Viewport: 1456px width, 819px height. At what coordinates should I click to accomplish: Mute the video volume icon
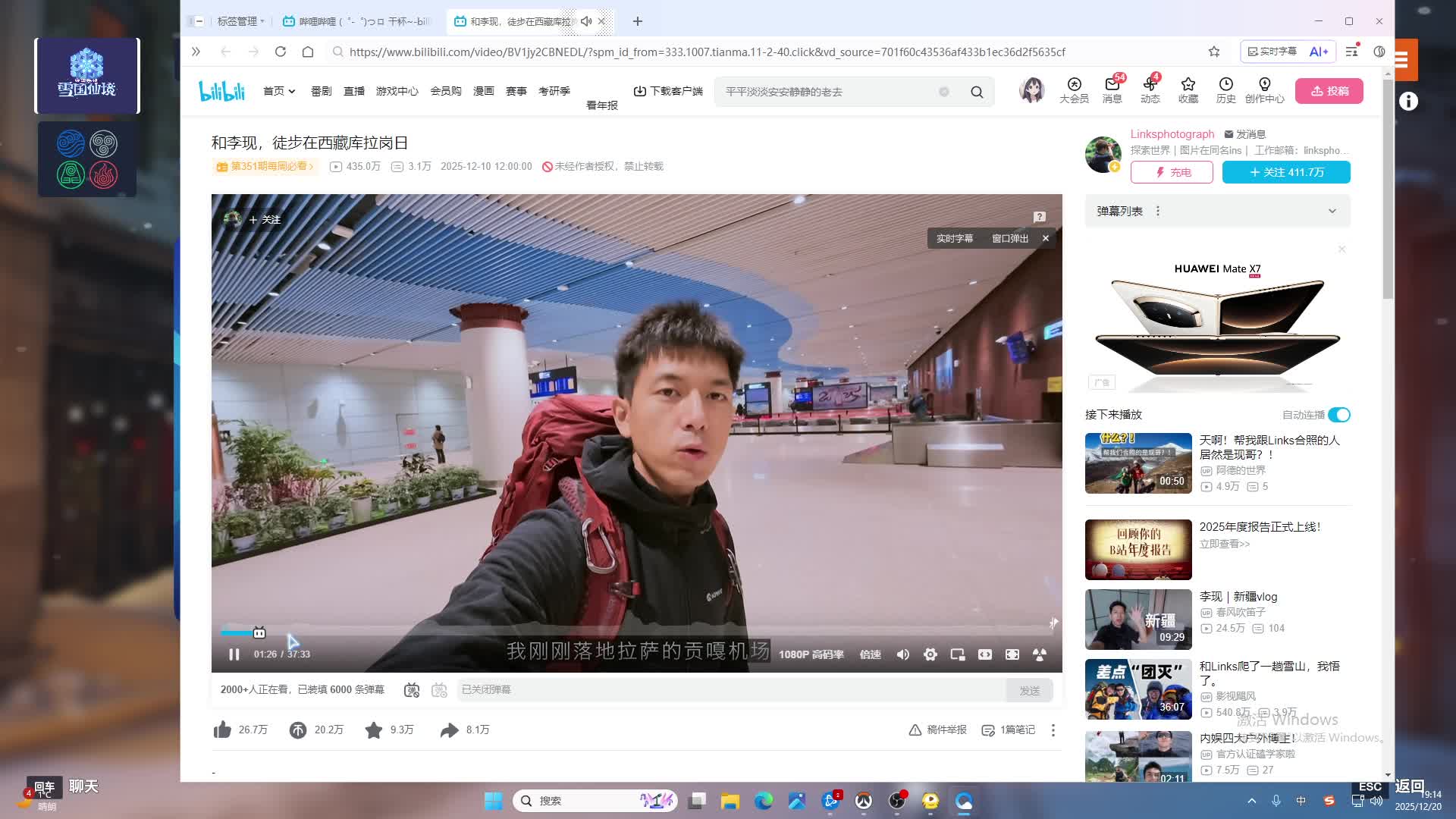902,654
